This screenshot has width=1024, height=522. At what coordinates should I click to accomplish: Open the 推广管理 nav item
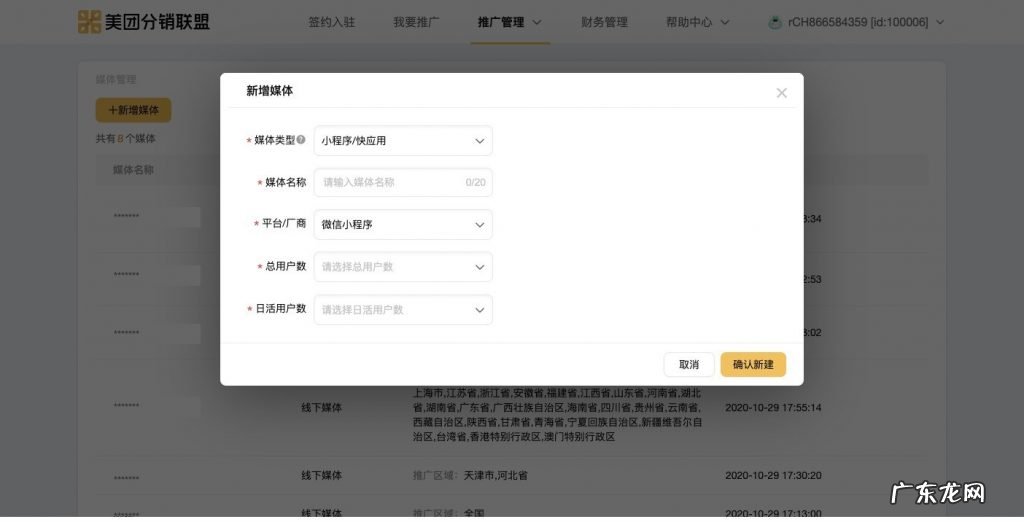(501, 22)
